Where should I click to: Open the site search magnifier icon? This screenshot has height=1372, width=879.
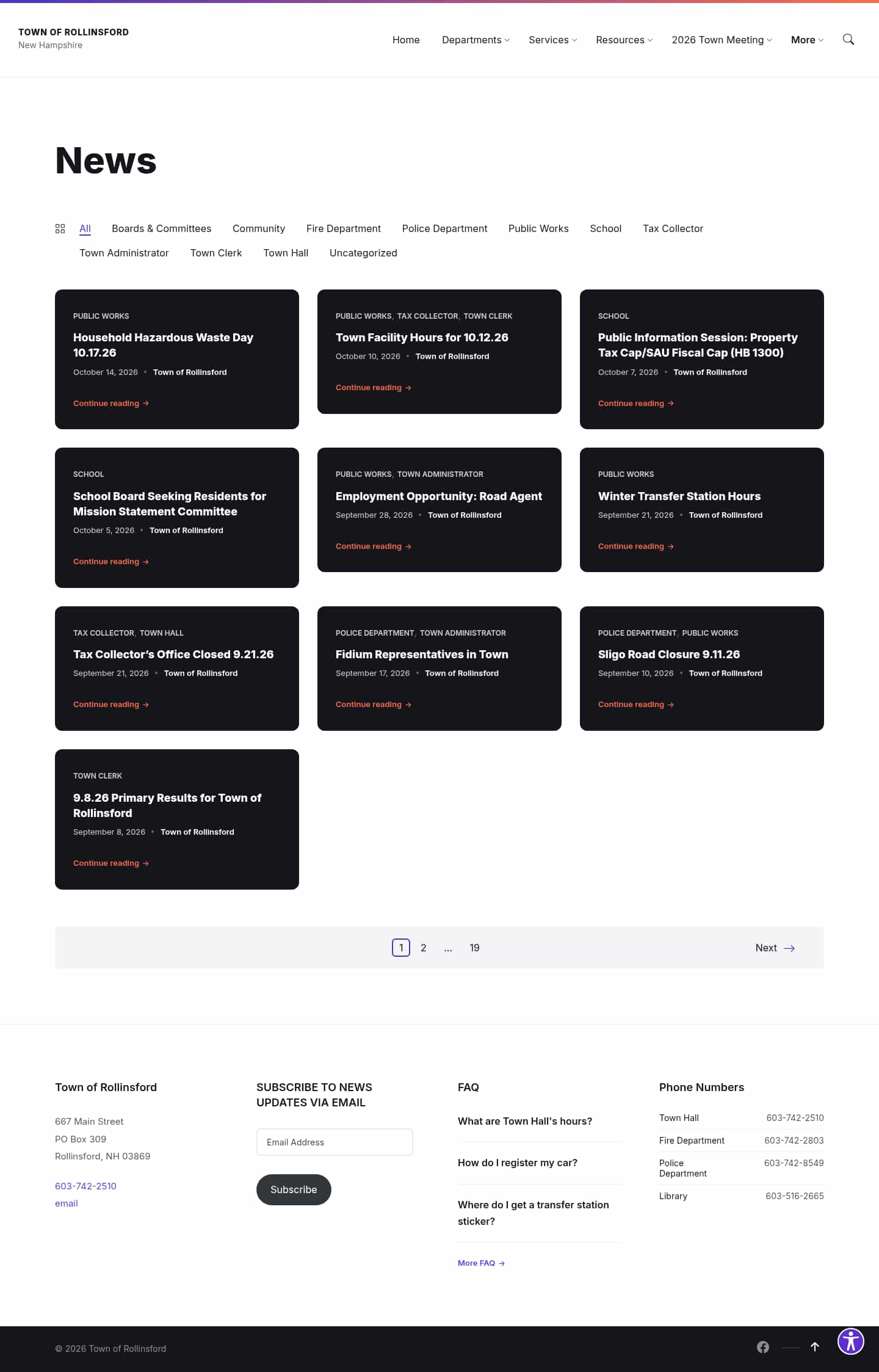(848, 40)
